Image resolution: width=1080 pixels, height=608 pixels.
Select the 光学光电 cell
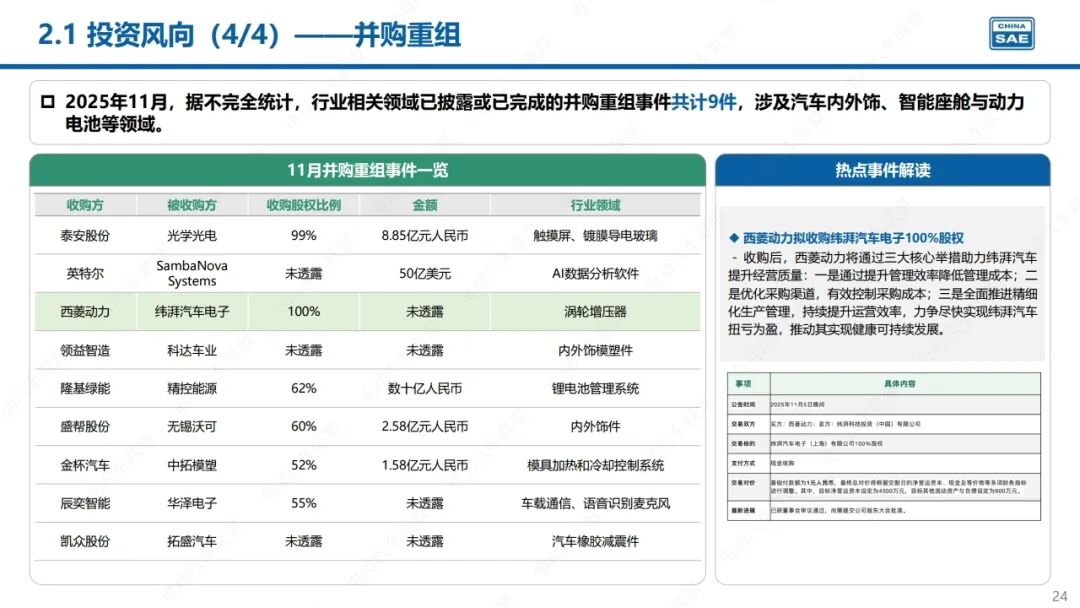(x=191, y=235)
